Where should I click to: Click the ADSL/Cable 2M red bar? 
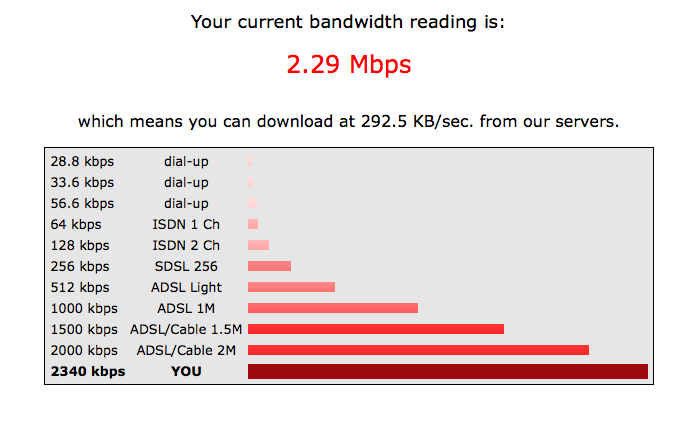pos(418,350)
